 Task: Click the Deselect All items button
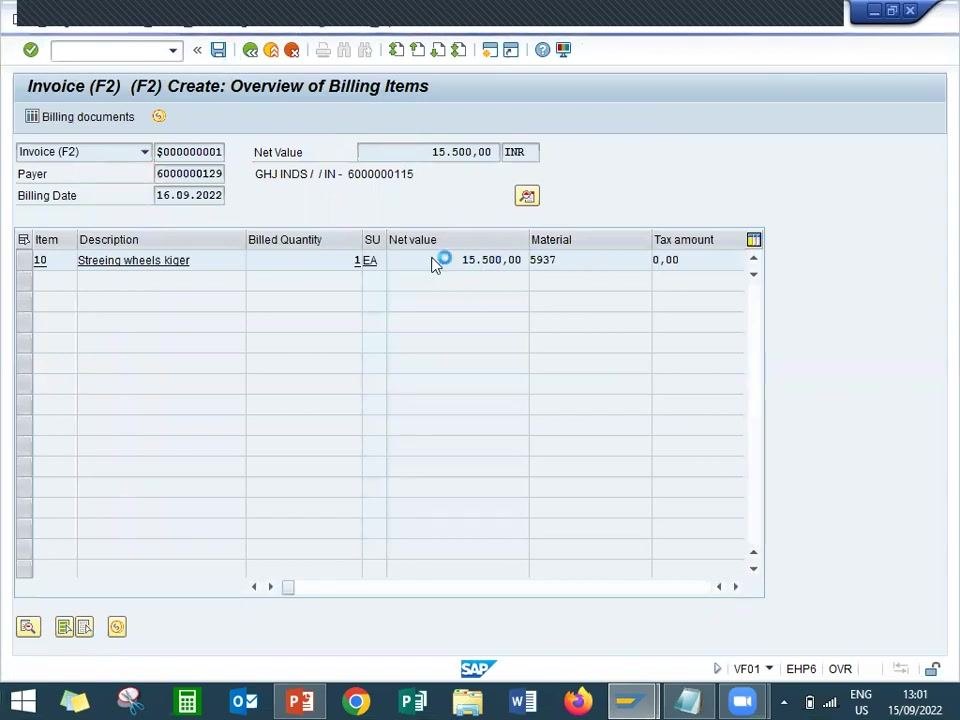pyautogui.click(x=84, y=627)
